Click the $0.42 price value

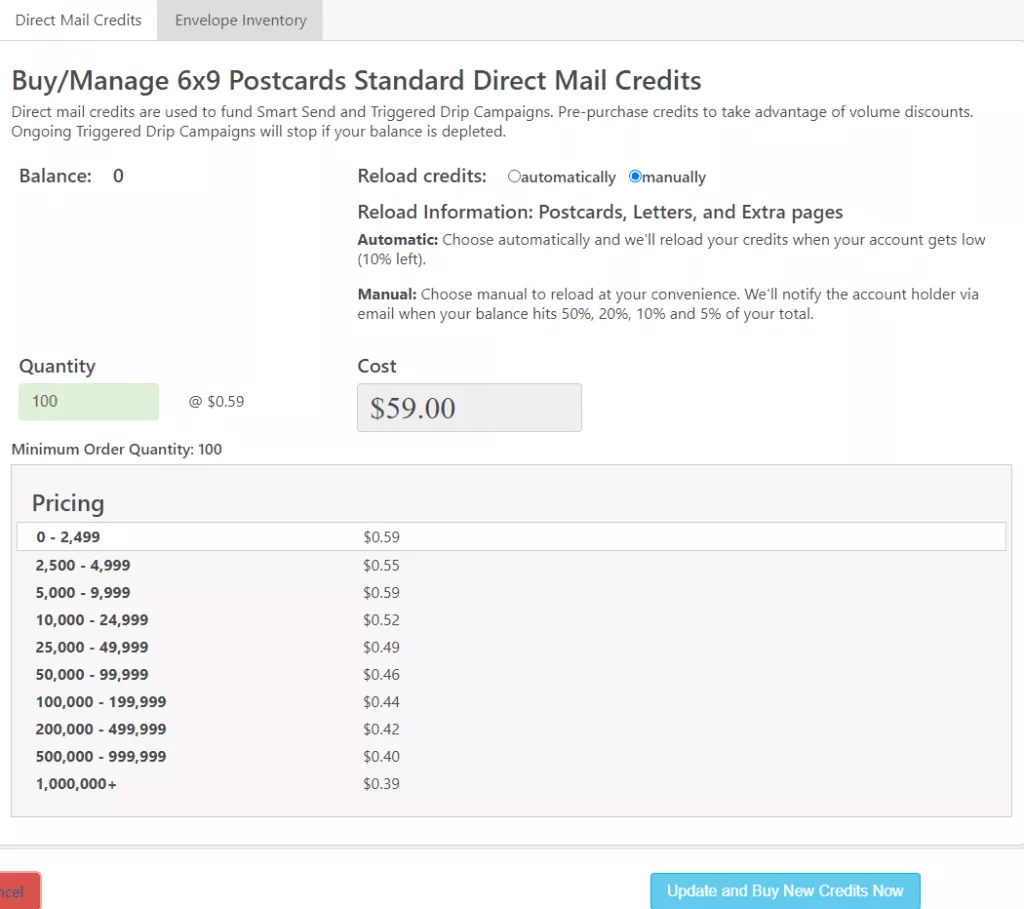381,729
